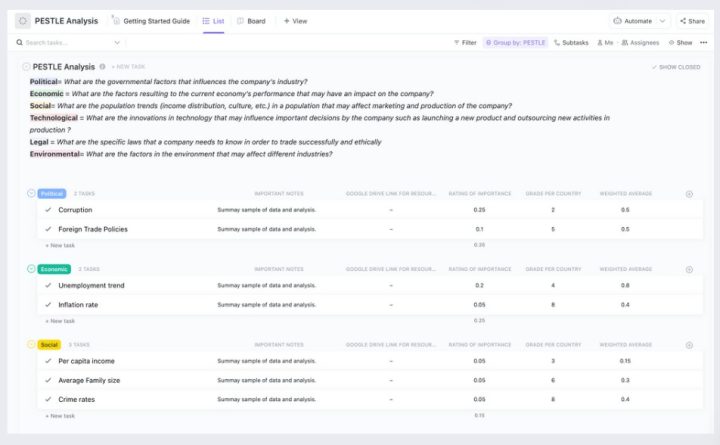Click plus column icon in Economic header
720x445 pixels.
coord(689,269)
